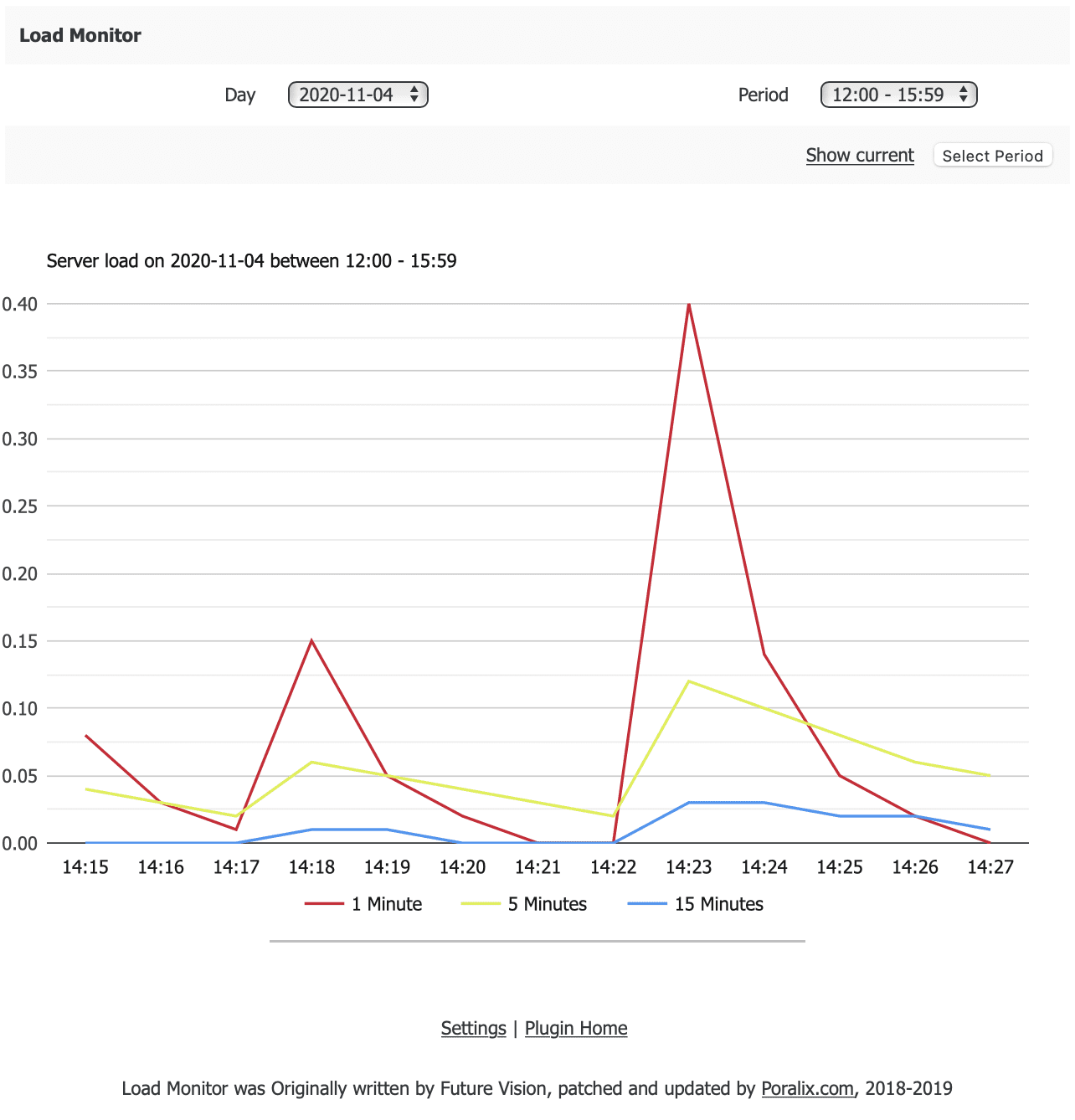Viewport: 1075px width, 1120px height.
Task: Click the red 1 Minute legend line swatch
Action: (x=324, y=904)
